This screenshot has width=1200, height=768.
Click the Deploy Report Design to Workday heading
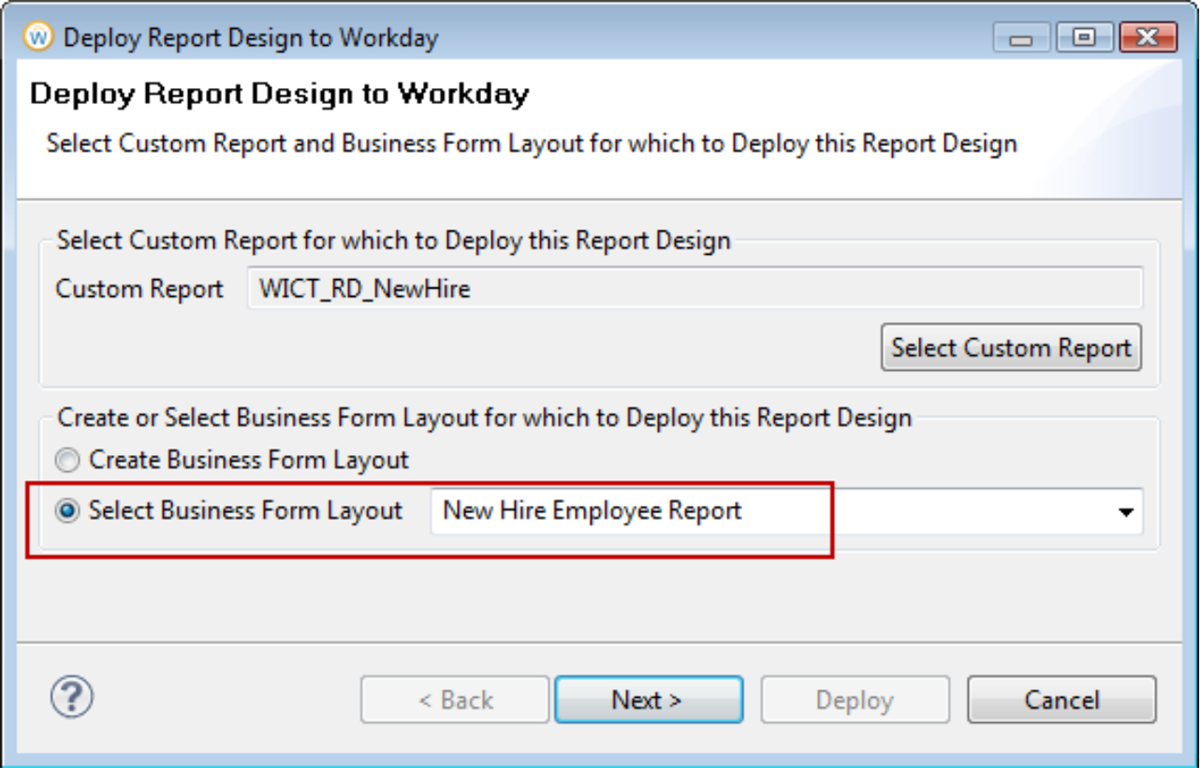[280, 94]
